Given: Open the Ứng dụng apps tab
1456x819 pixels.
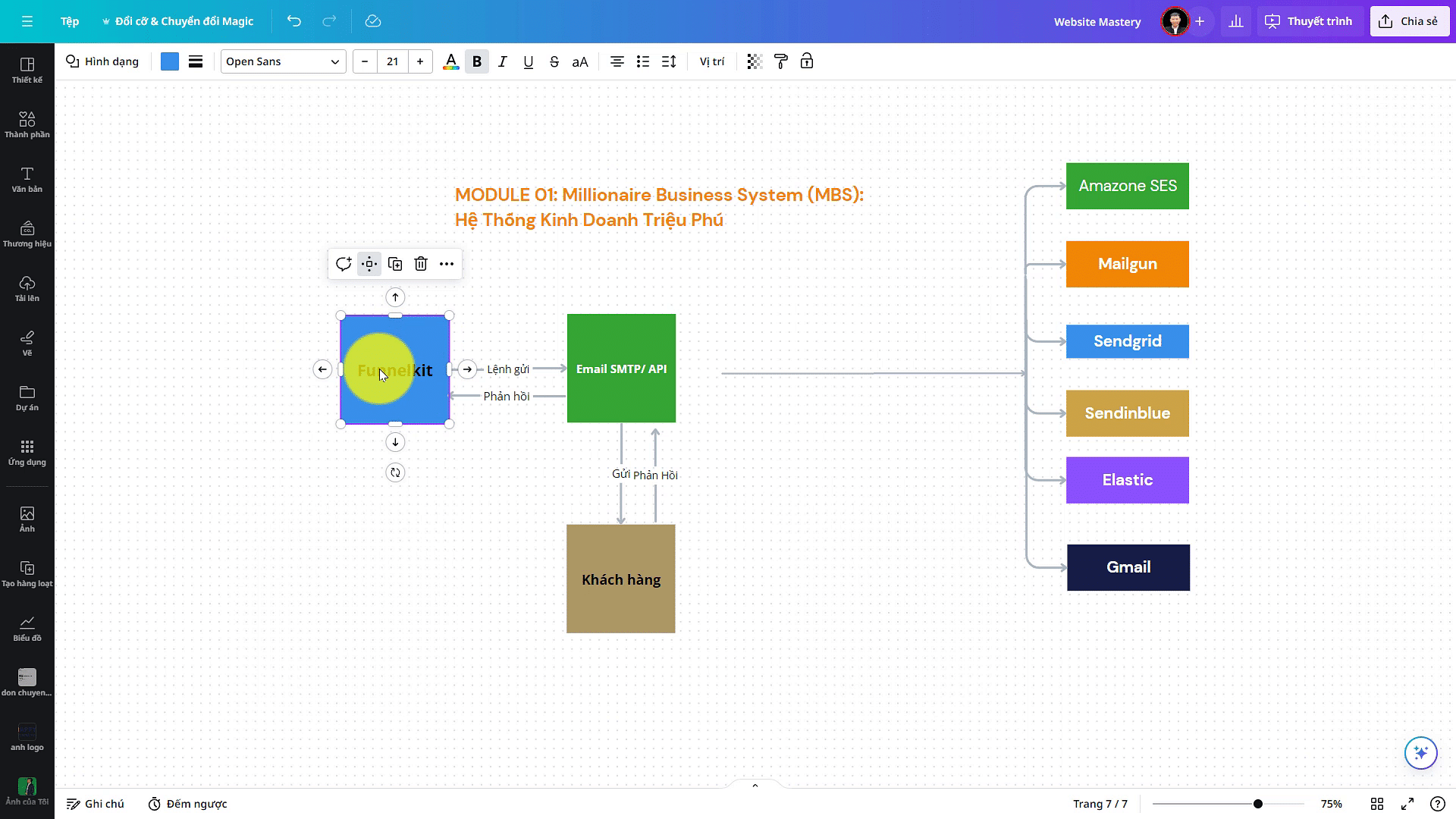Looking at the screenshot, I should 27,453.
